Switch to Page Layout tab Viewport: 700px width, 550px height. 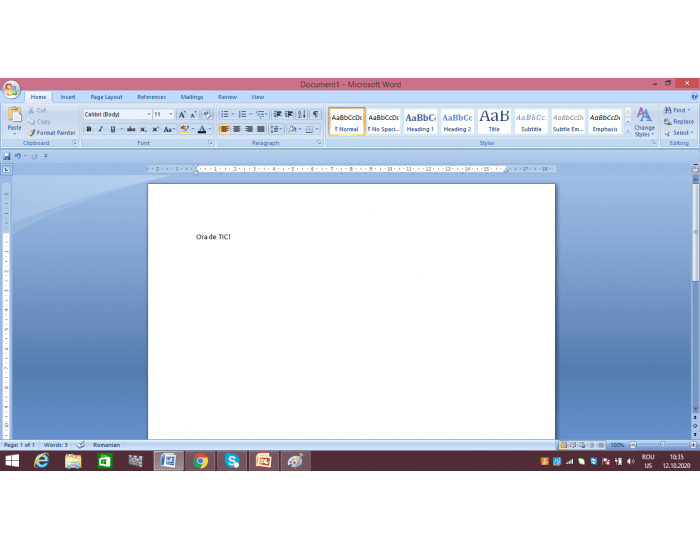tap(106, 97)
